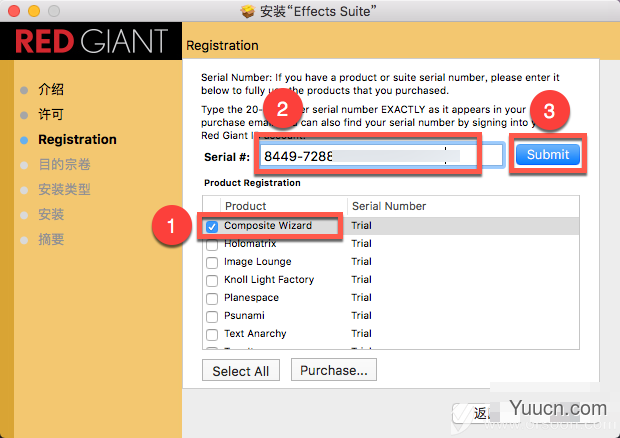Check the Holomatrix checkbox
Image resolution: width=620 pixels, height=438 pixels.
(212, 245)
